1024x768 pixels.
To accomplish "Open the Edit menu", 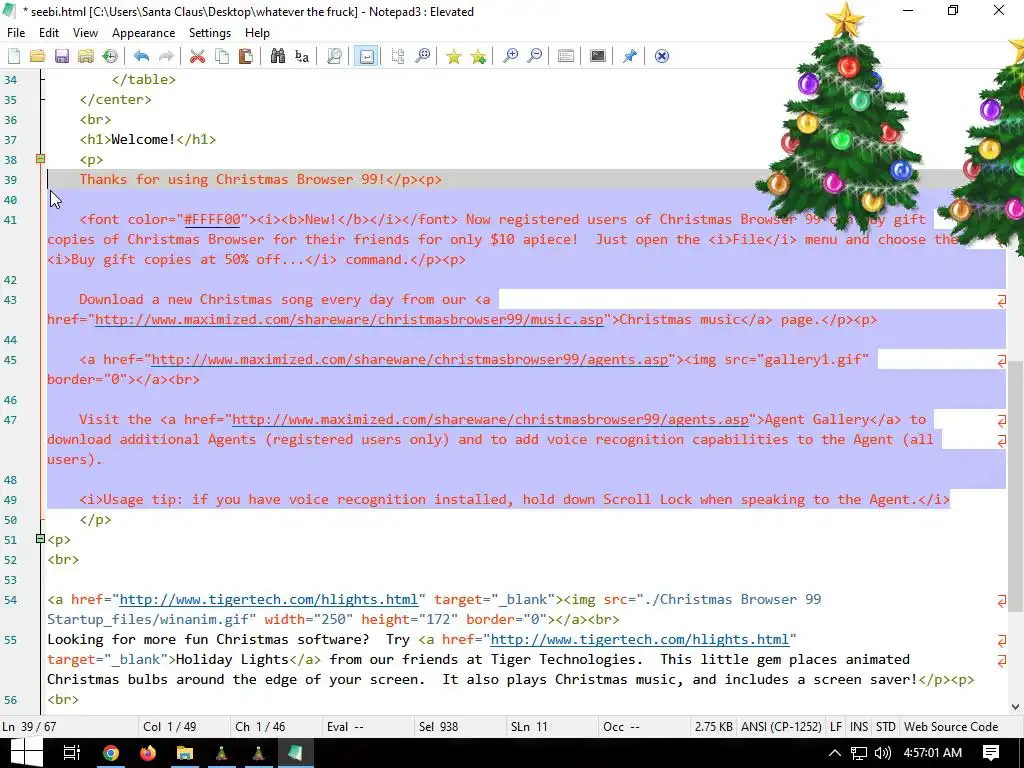I will [49, 33].
